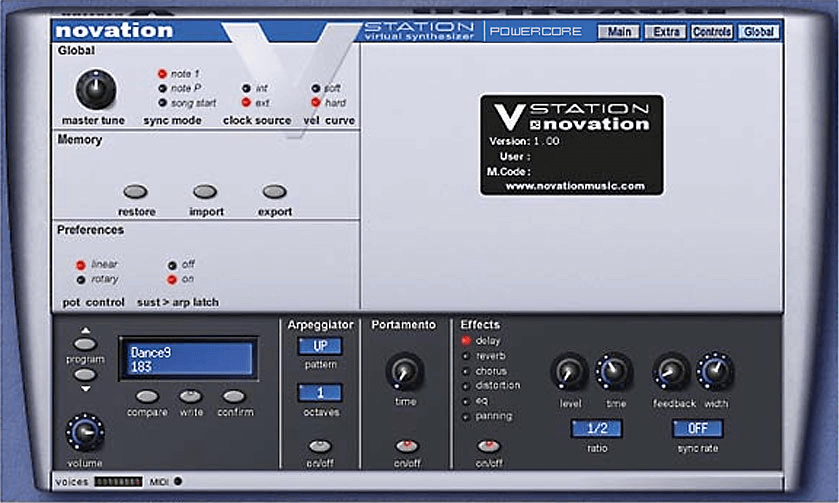This screenshot has width=839, height=503.
Task: Click the MIDI activity indicator
Action: pos(178,482)
